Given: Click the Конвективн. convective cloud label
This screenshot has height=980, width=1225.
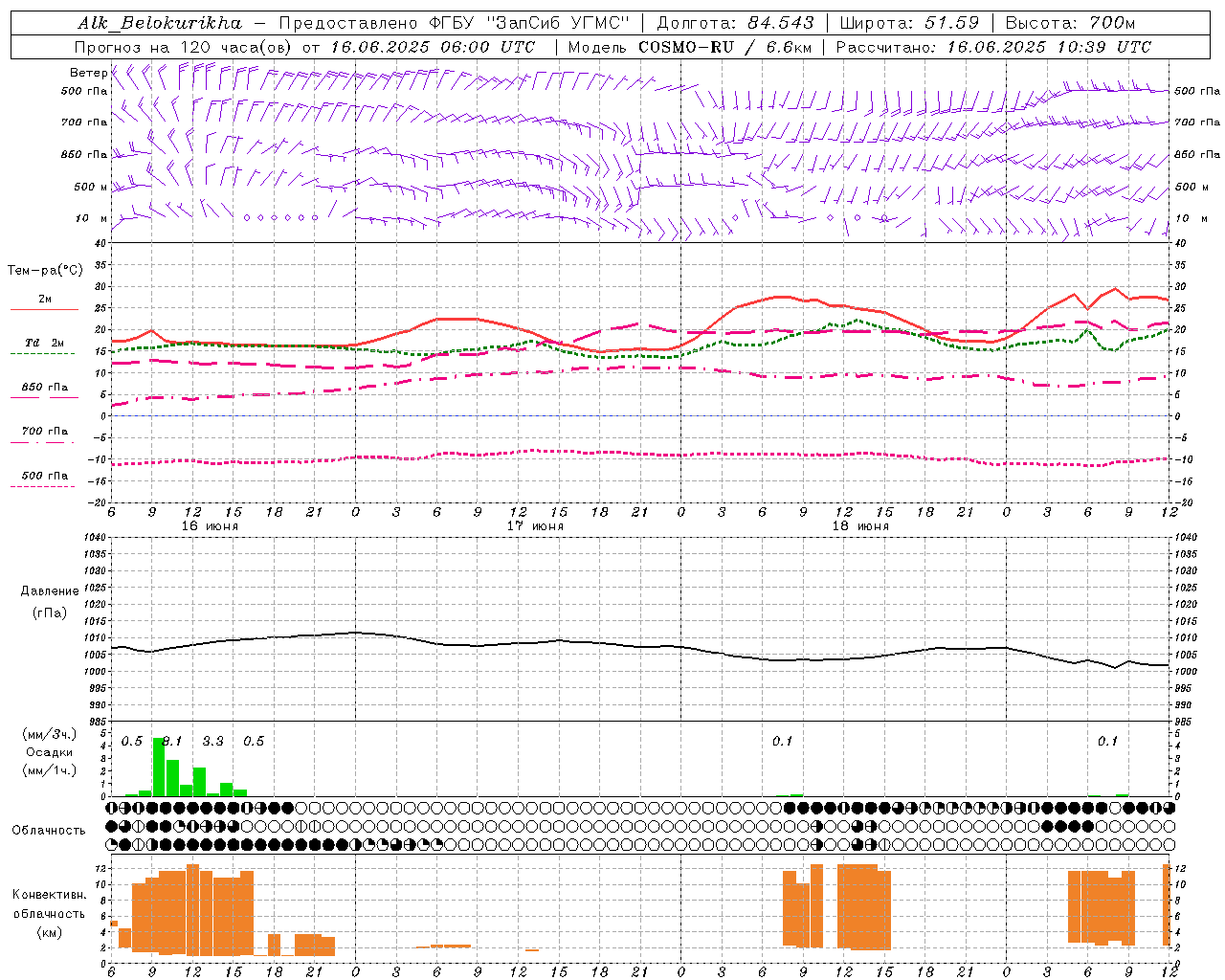Looking at the screenshot, I should 49,895.
